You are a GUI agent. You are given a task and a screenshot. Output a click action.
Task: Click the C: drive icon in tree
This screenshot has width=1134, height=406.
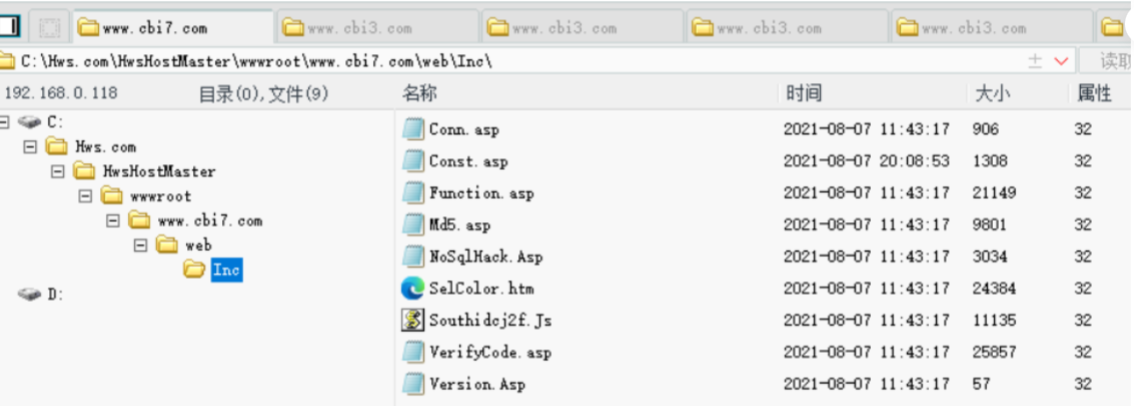[29, 122]
